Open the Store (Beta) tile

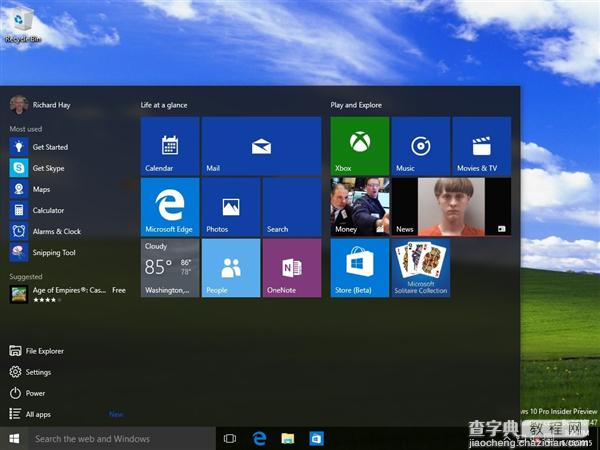tap(360, 268)
